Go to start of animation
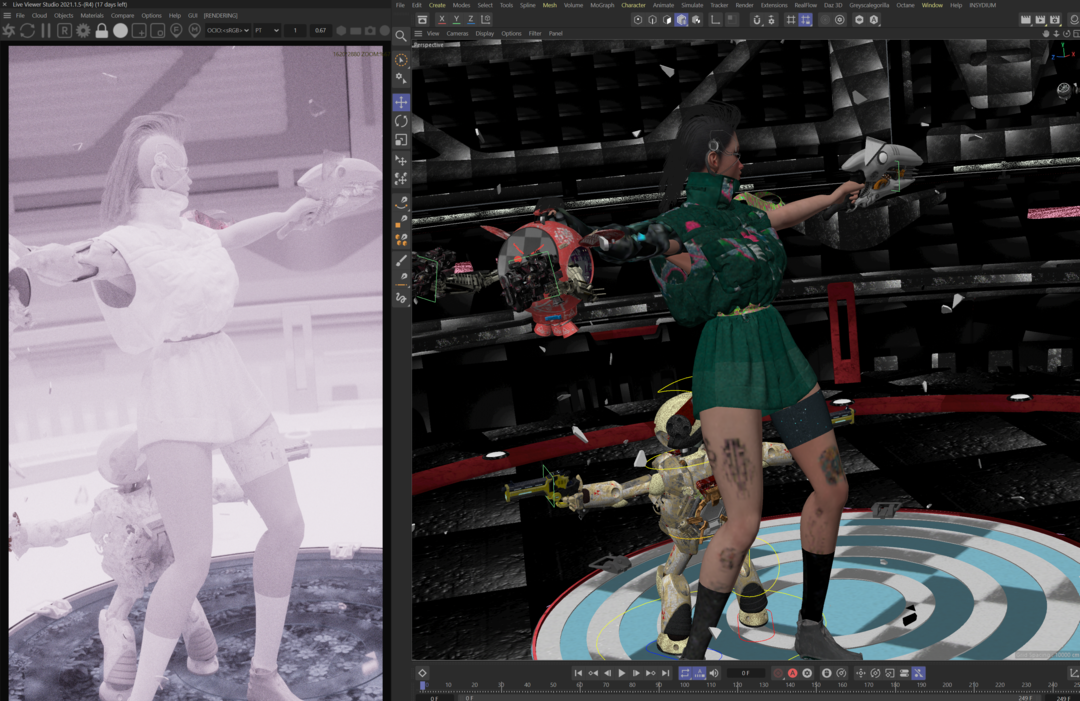 click(x=578, y=673)
